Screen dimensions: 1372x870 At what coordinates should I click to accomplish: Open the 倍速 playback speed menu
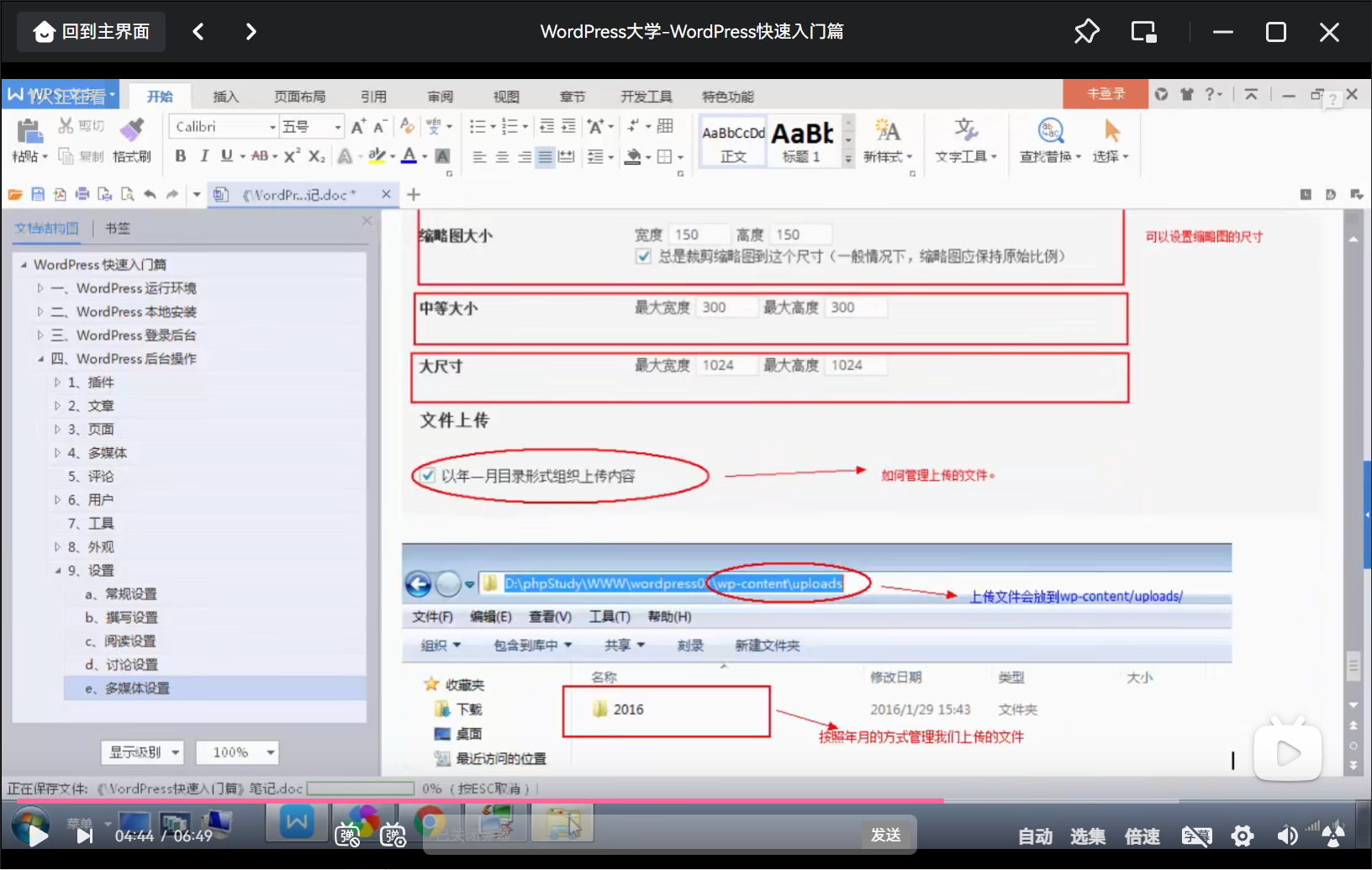coord(1142,836)
